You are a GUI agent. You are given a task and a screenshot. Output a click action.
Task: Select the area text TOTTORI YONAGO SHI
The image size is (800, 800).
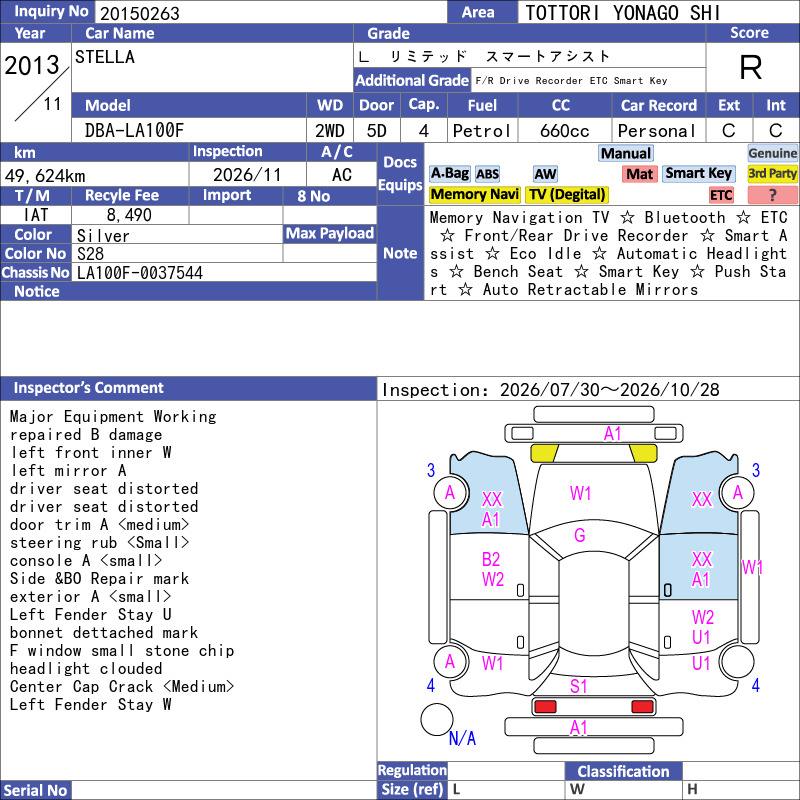click(622, 13)
